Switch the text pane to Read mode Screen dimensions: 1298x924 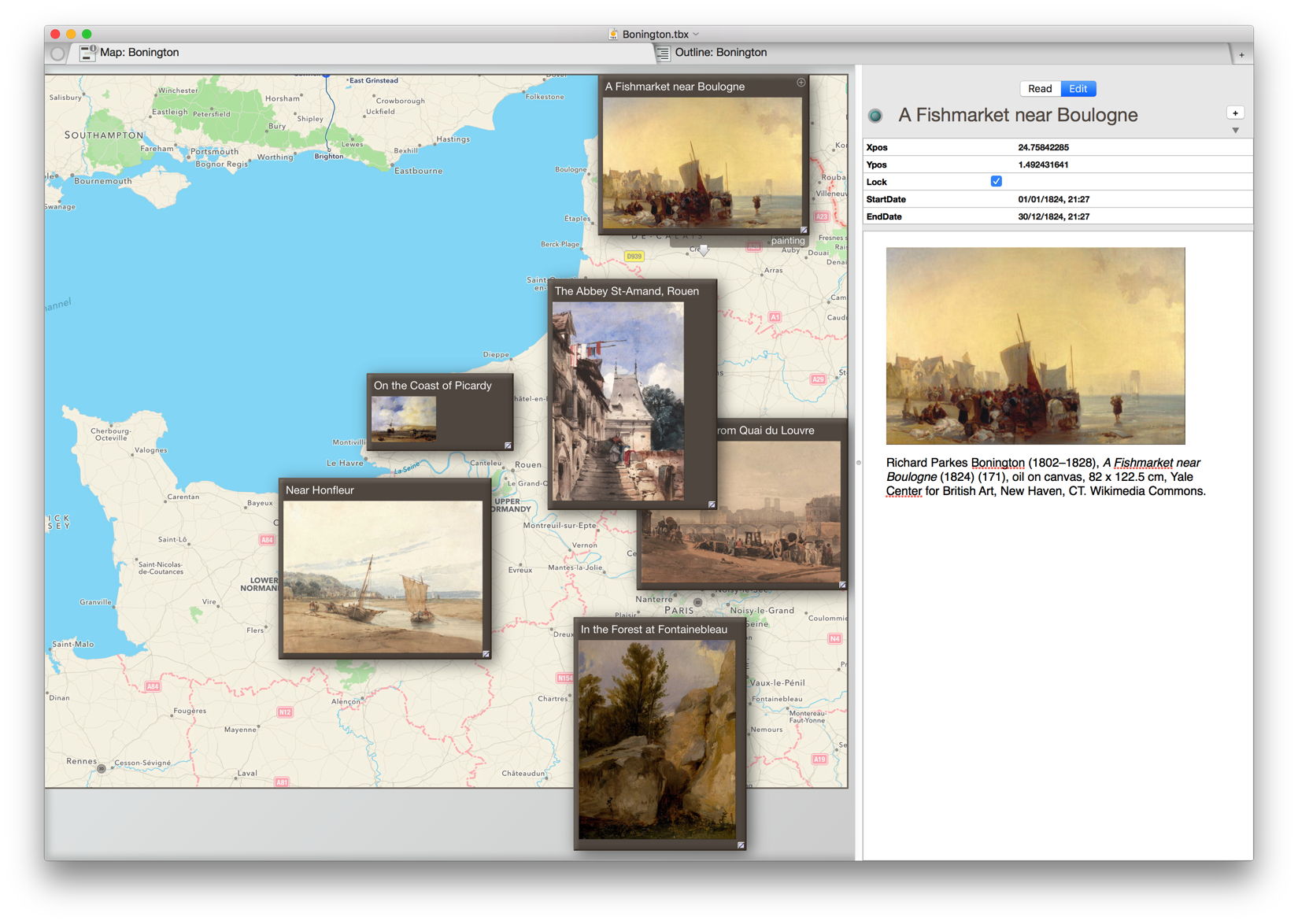[x=1040, y=88]
